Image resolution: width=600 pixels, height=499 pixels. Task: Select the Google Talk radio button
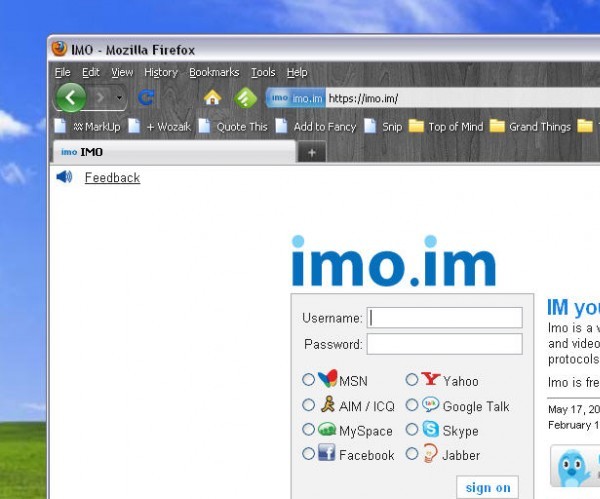coord(412,405)
